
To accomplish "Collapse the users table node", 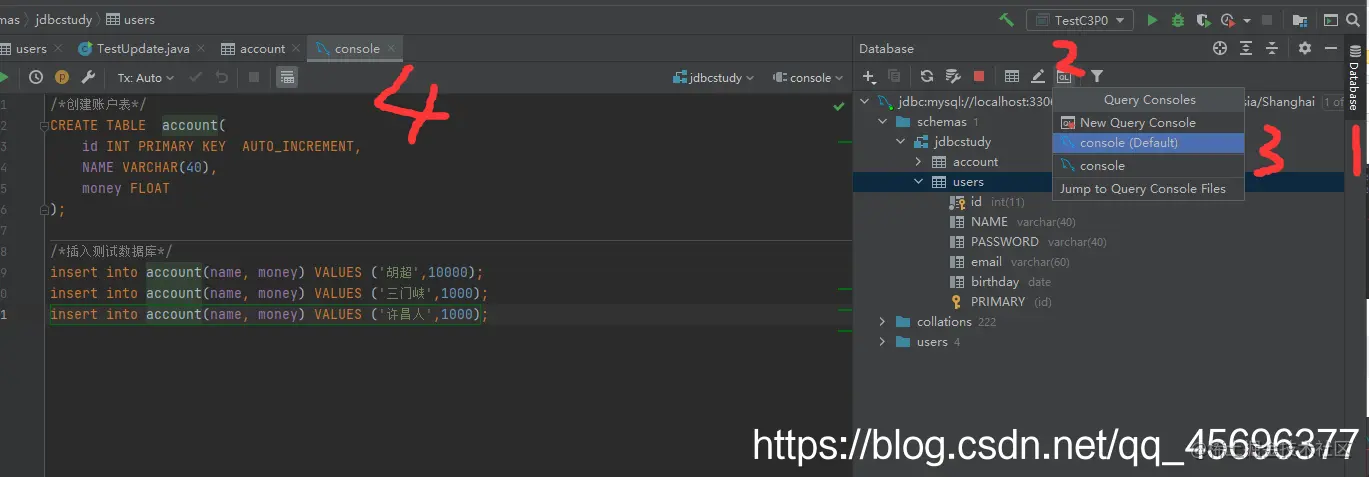I will (919, 182).
